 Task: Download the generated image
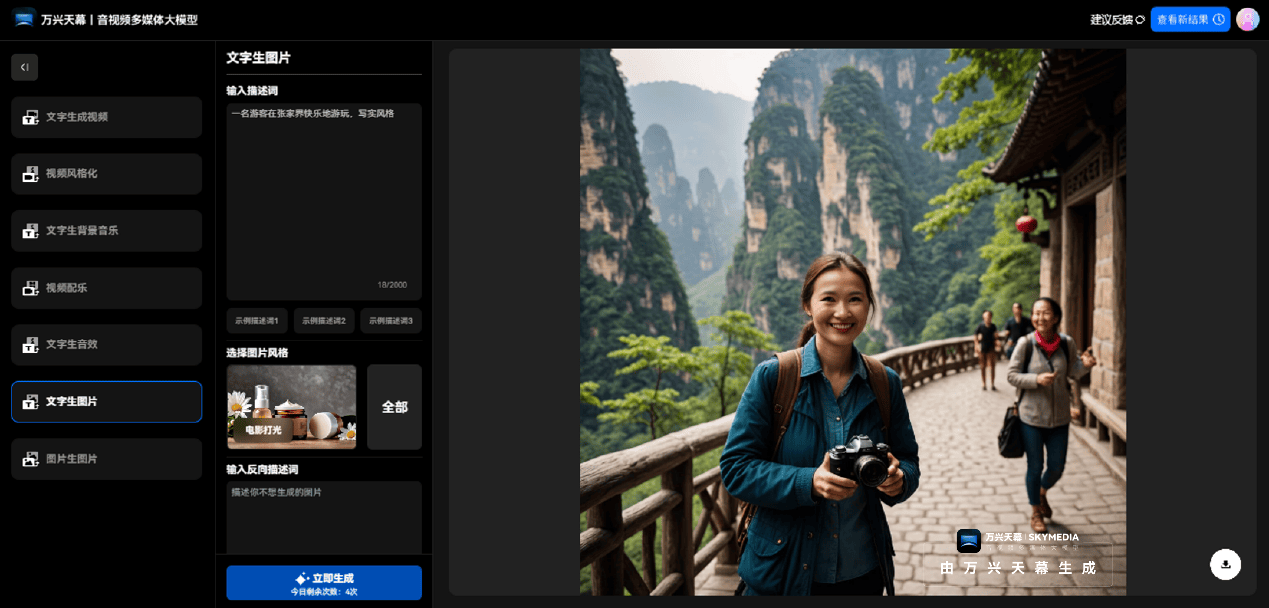pos(1225,564)
